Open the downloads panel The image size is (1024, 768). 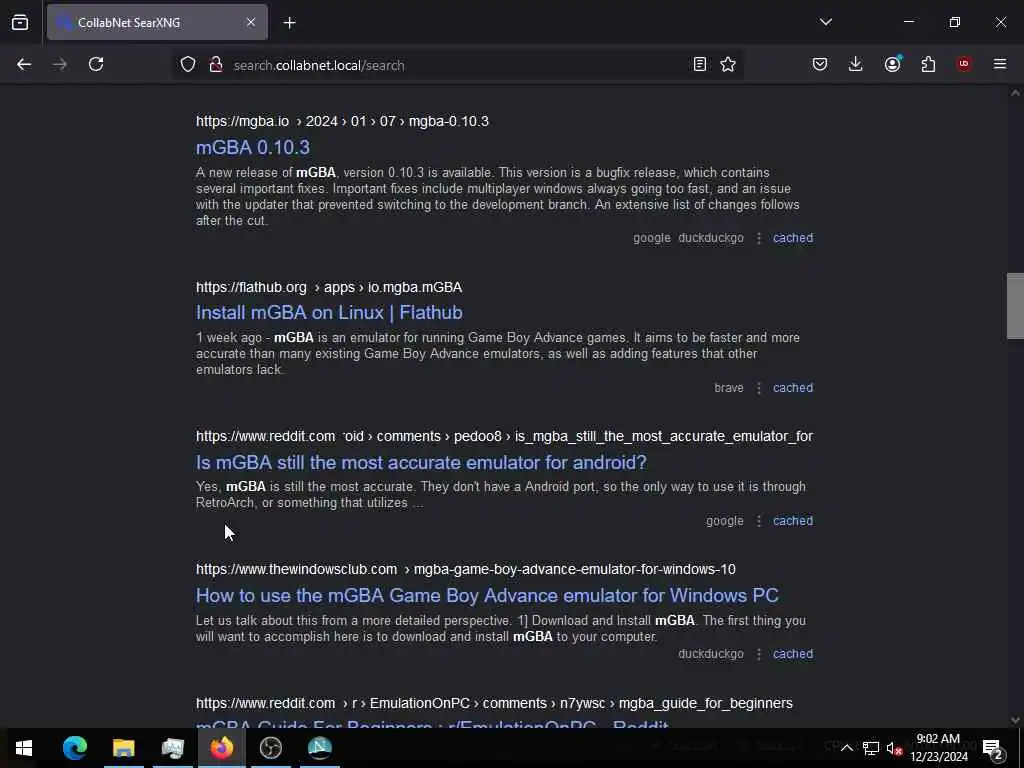click(856, 64)
